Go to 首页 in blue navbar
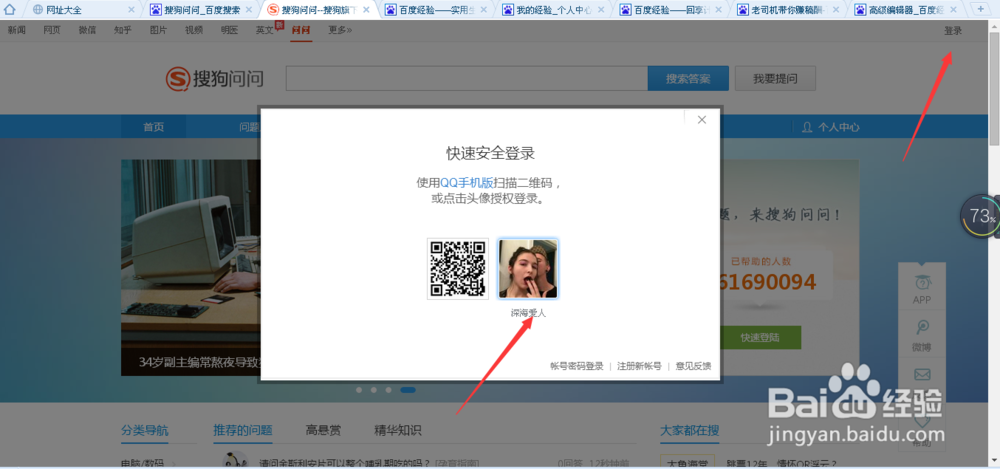This screenshot has height=469, width=1000. tap(154, 127)
